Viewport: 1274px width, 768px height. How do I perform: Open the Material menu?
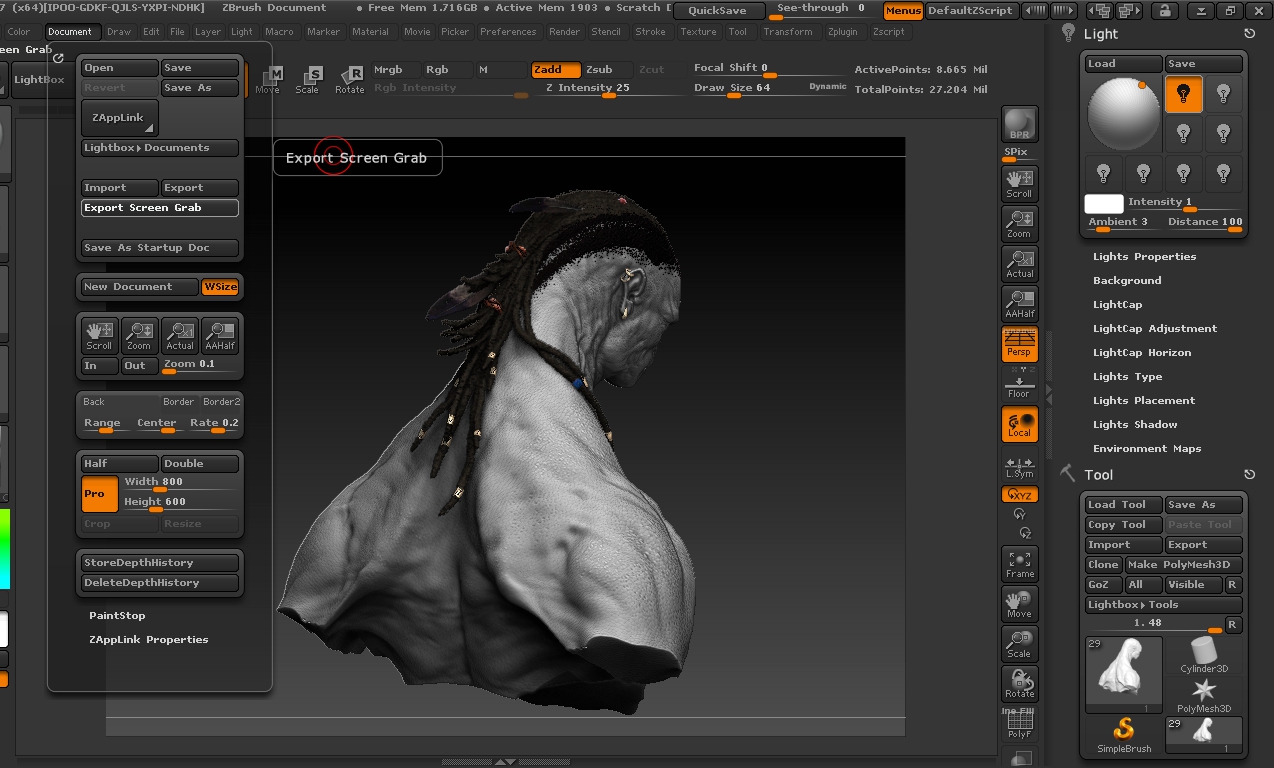click(x=370, y=32)
